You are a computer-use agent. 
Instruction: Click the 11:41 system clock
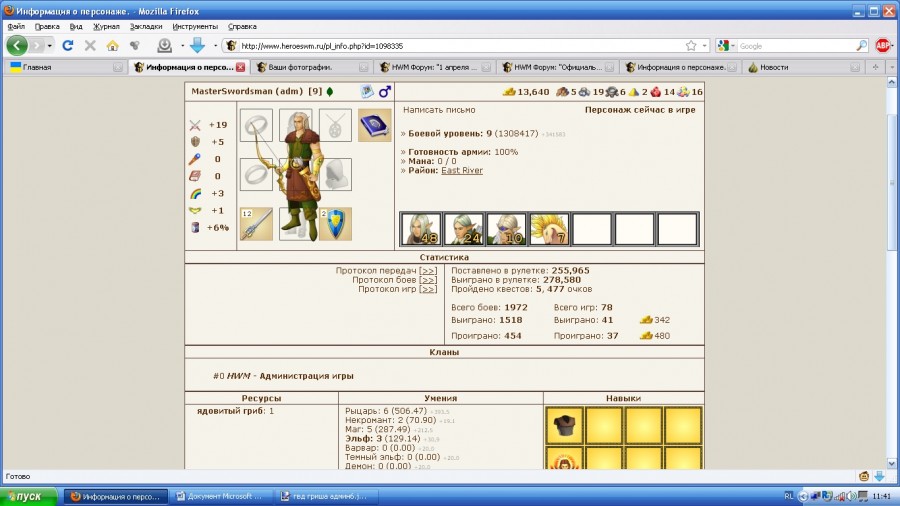coord(881,496)
